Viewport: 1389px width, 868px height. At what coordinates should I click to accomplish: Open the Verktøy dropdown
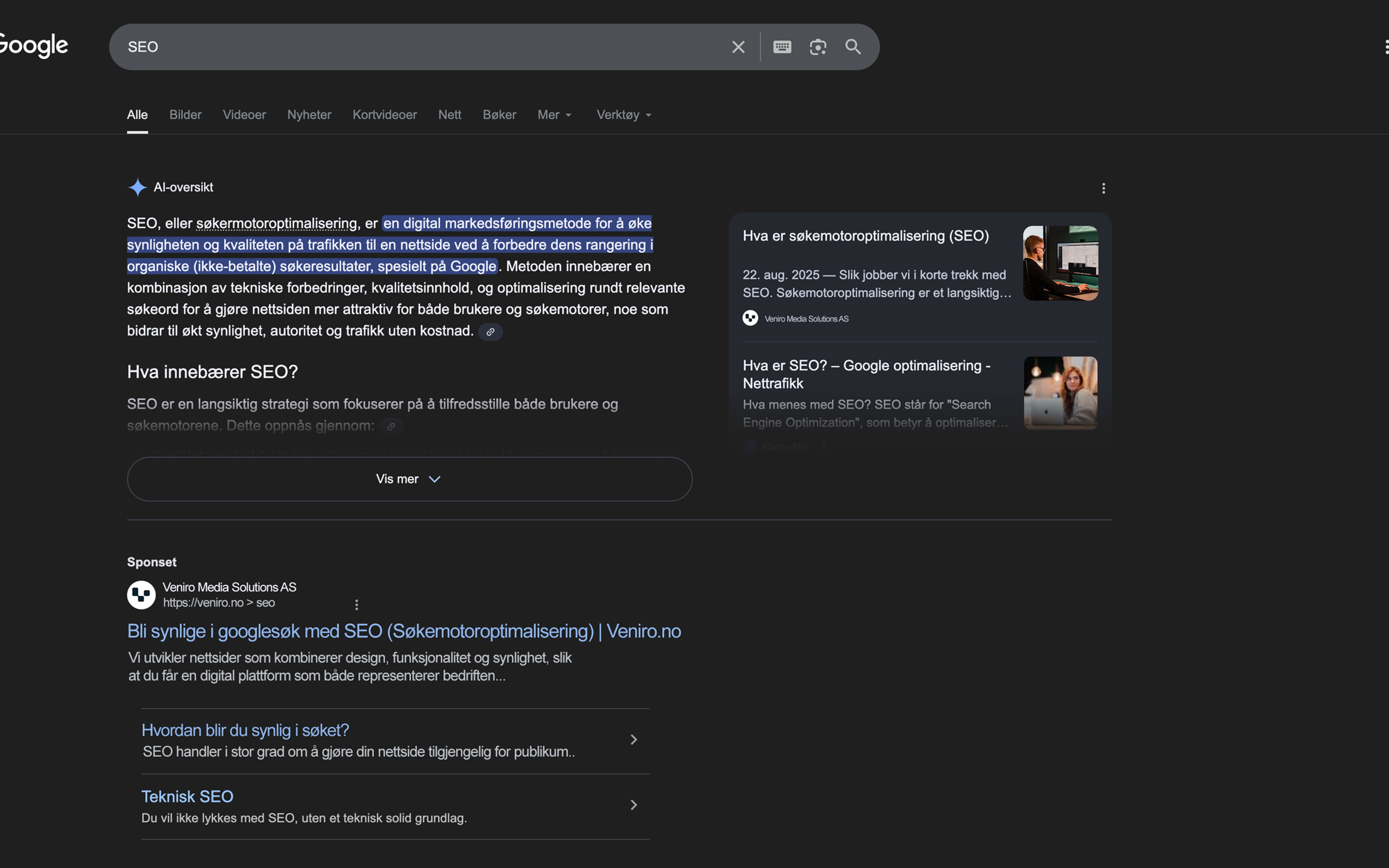point(624,115)
